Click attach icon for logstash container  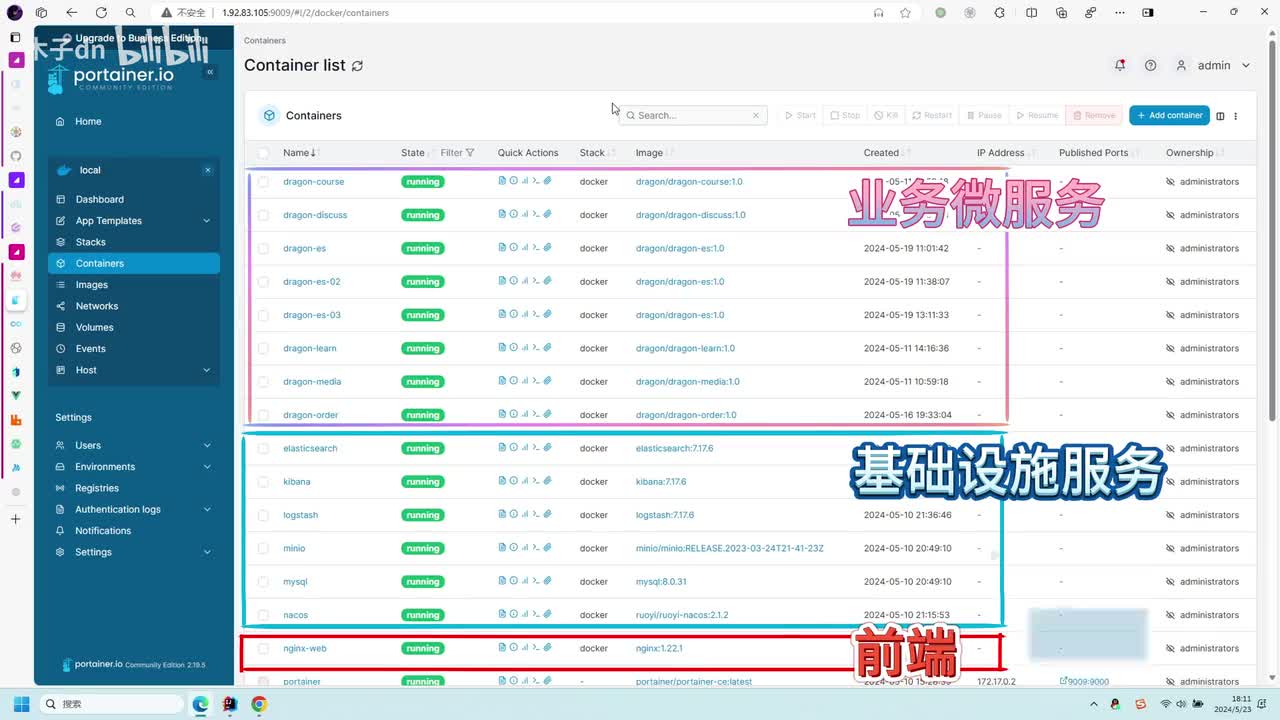click(547, 514)
